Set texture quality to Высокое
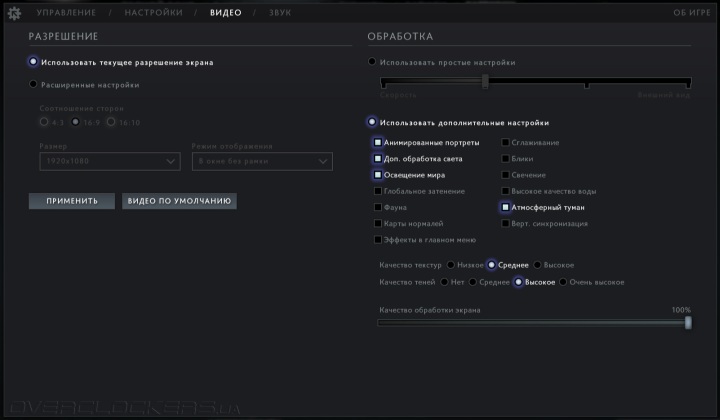 pyautogui.click(x=538, y=265)
